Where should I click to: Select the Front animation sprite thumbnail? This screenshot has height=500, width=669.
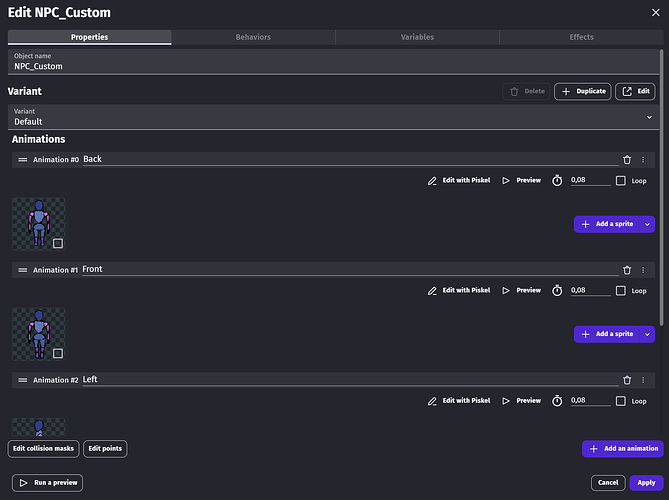tap(39, 334)
